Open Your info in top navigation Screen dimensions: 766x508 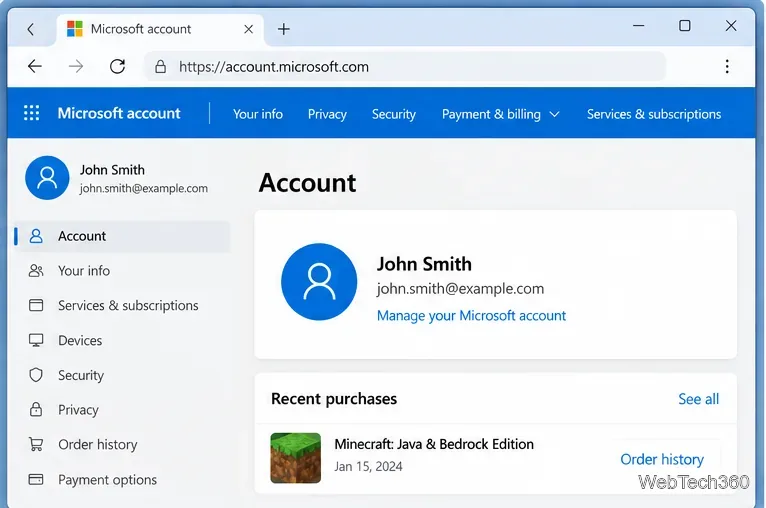tap(258, 114)
